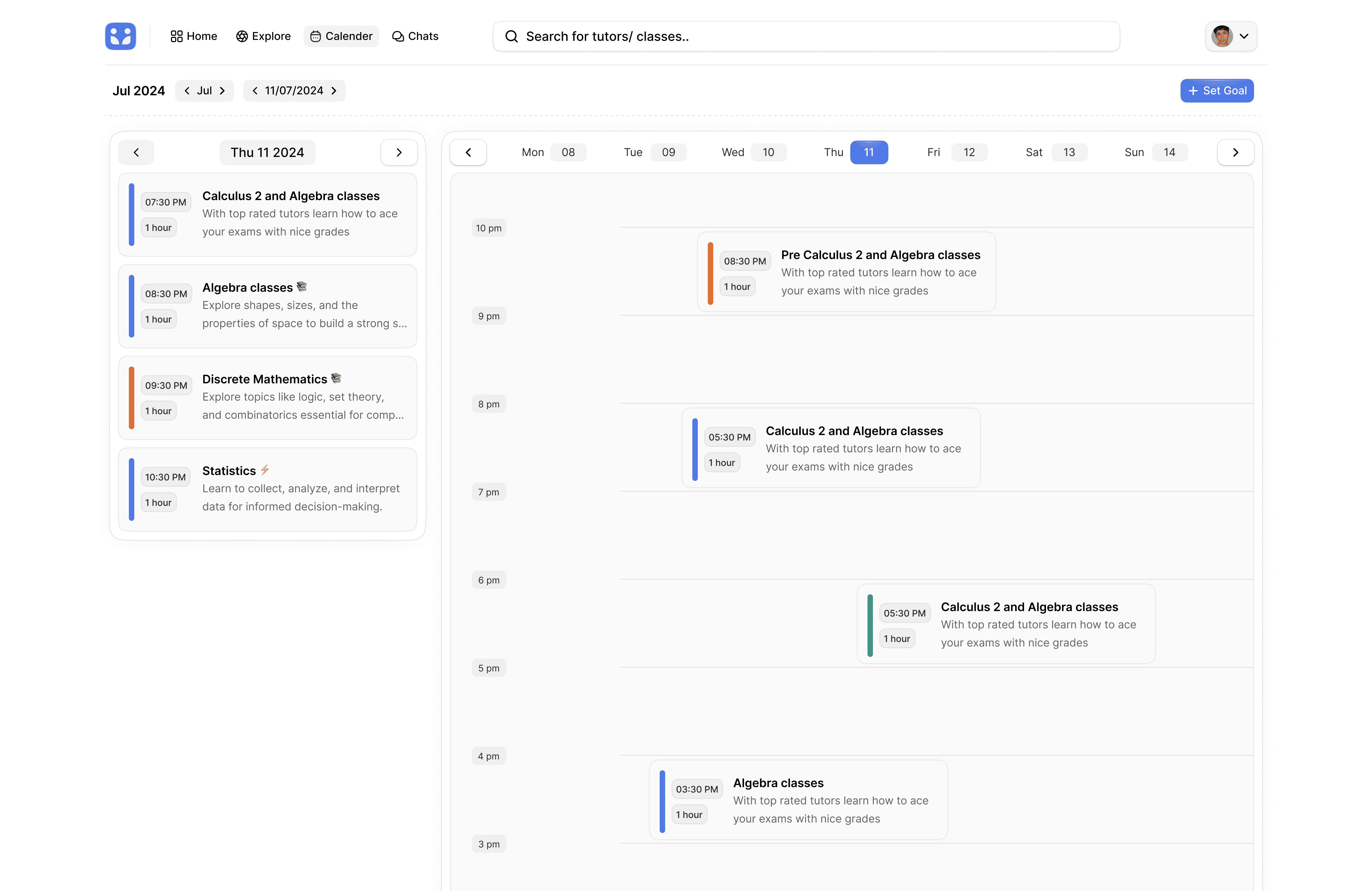The height and width of the screenshot is (891, 1372).
Task: Click the 4 pm time label
Action: [489, 756]
